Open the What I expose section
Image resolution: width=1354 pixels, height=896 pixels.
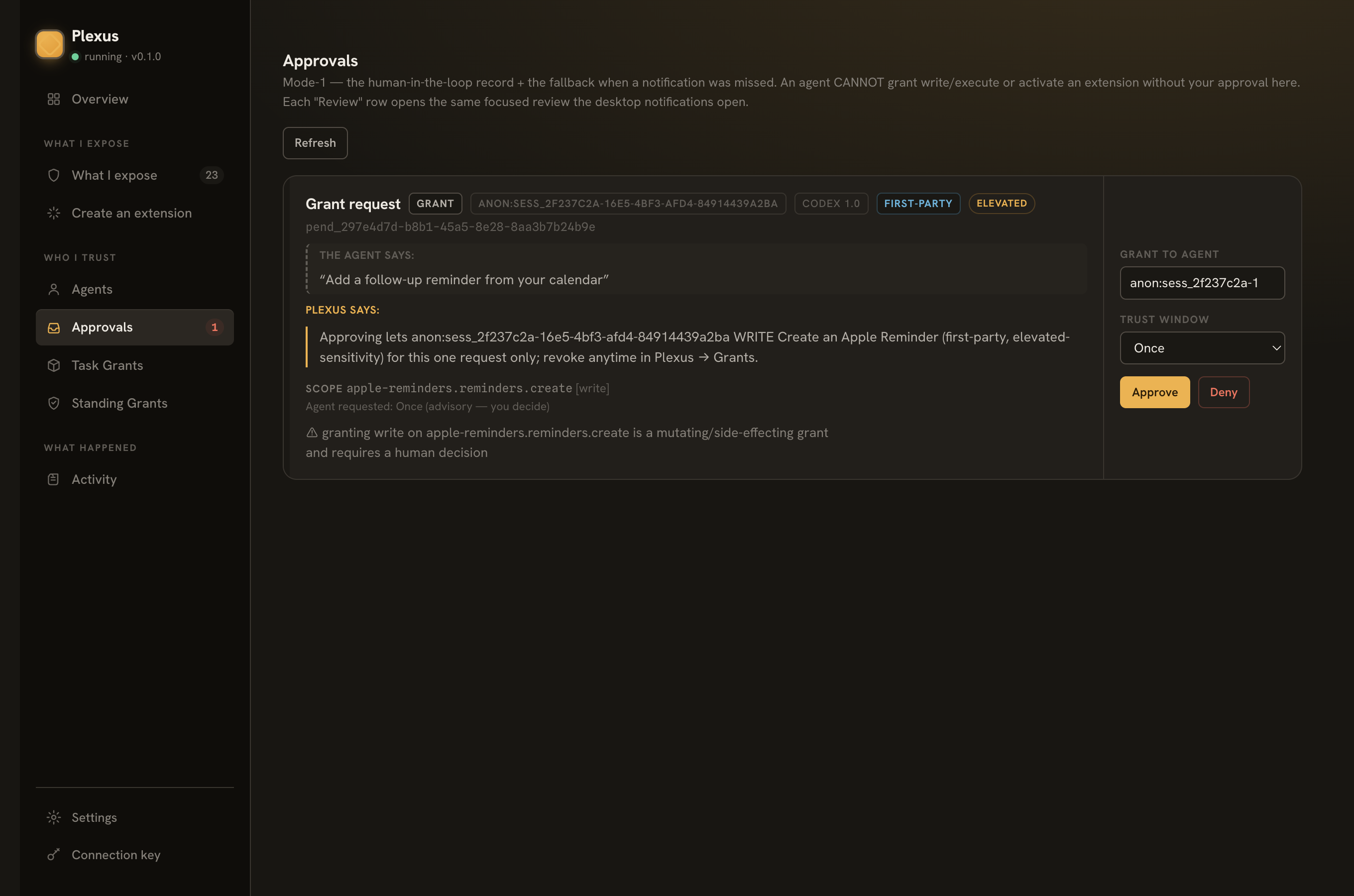(x=135, y=175)
